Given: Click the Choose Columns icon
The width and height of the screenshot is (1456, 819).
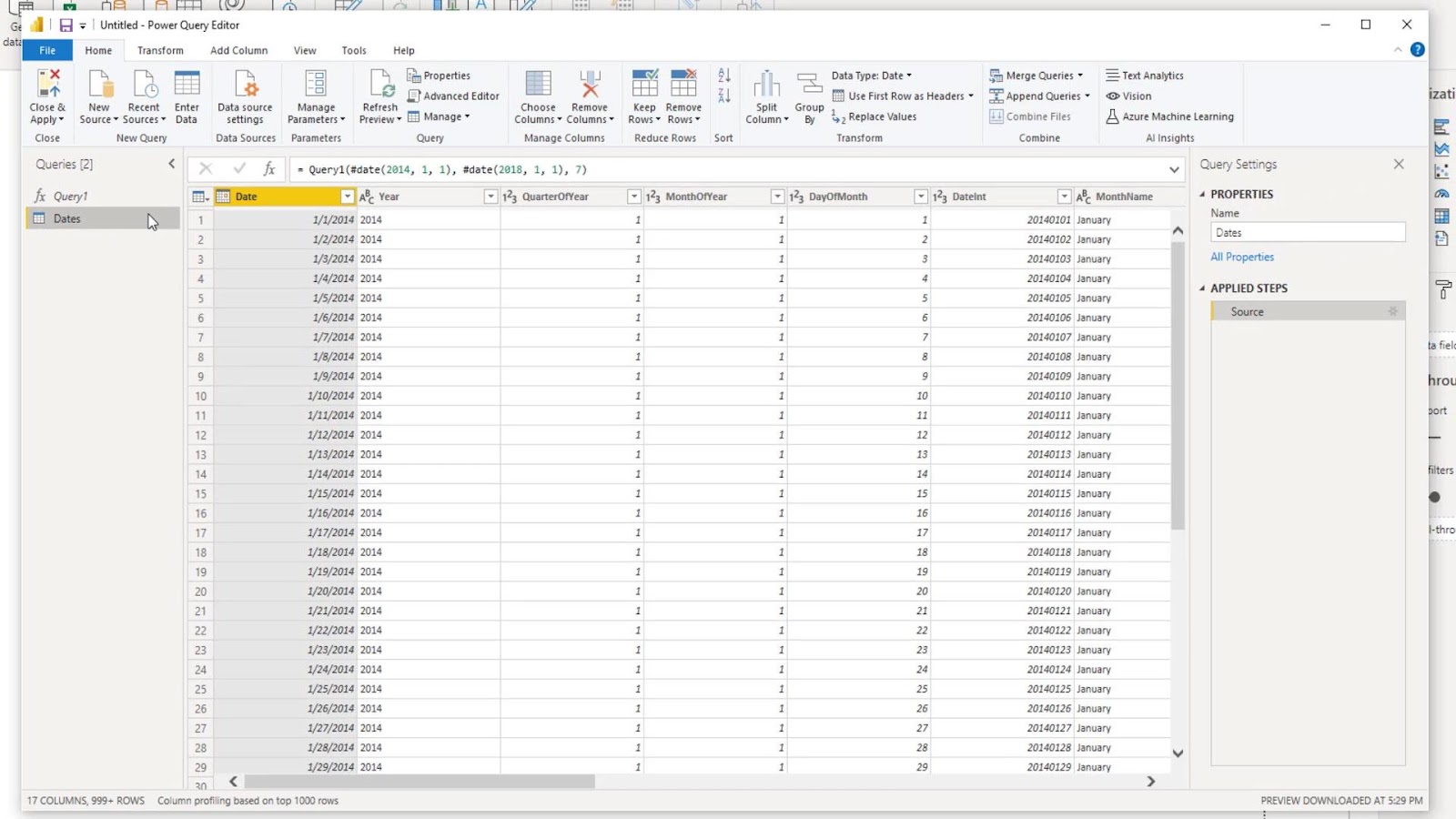Looking at the screenshot, I should [538, 84].
